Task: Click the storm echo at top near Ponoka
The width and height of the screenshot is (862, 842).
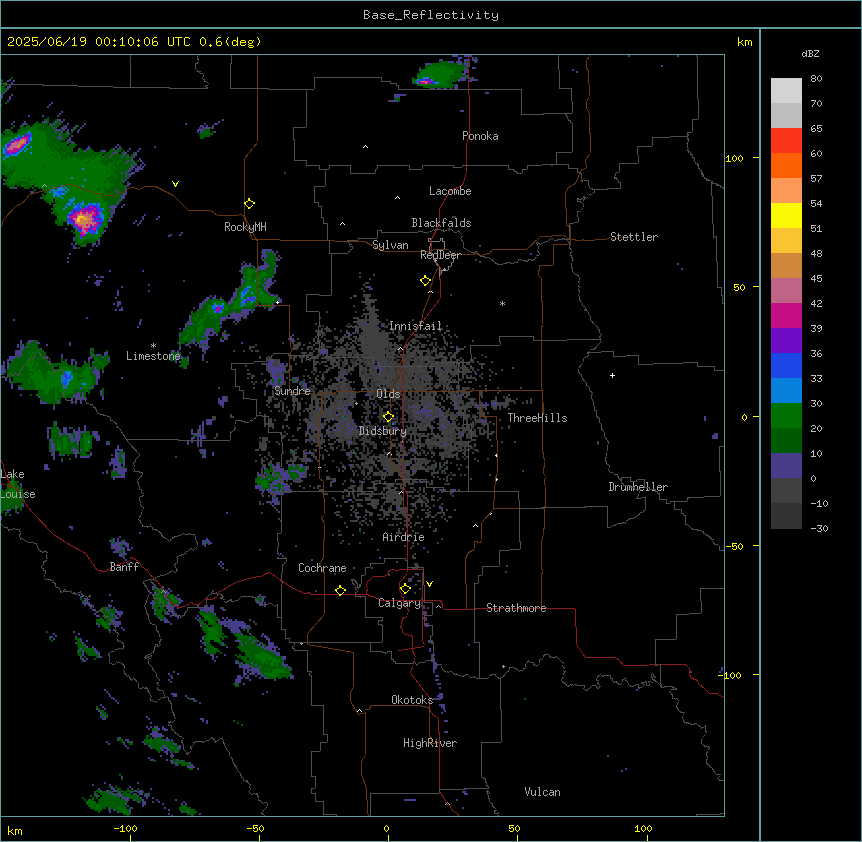Action: (438, 76)
